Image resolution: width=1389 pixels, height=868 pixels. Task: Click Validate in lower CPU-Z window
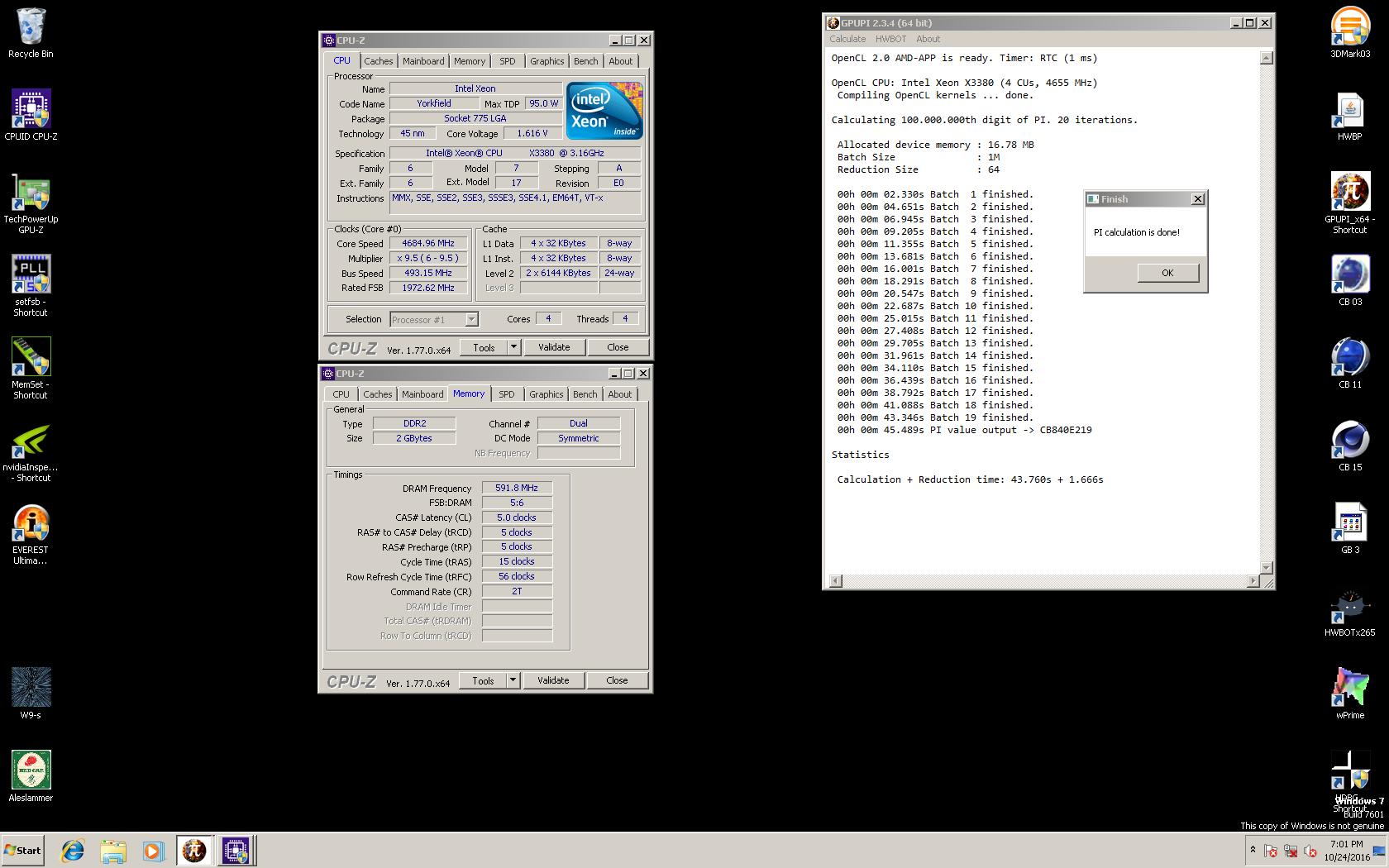click(x=553, y=680)
